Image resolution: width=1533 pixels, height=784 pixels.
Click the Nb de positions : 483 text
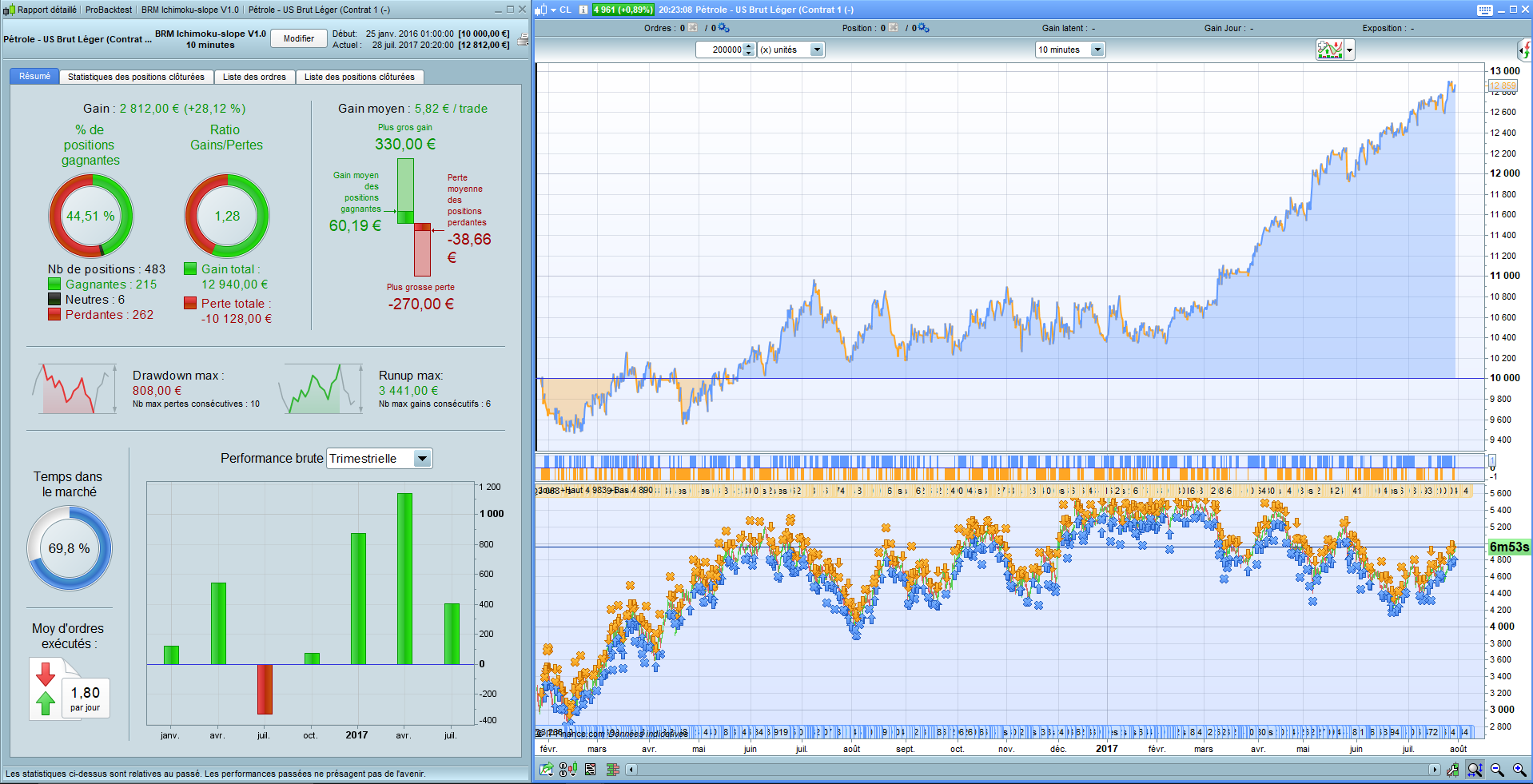pyautogui.click(x=106, y=269)
